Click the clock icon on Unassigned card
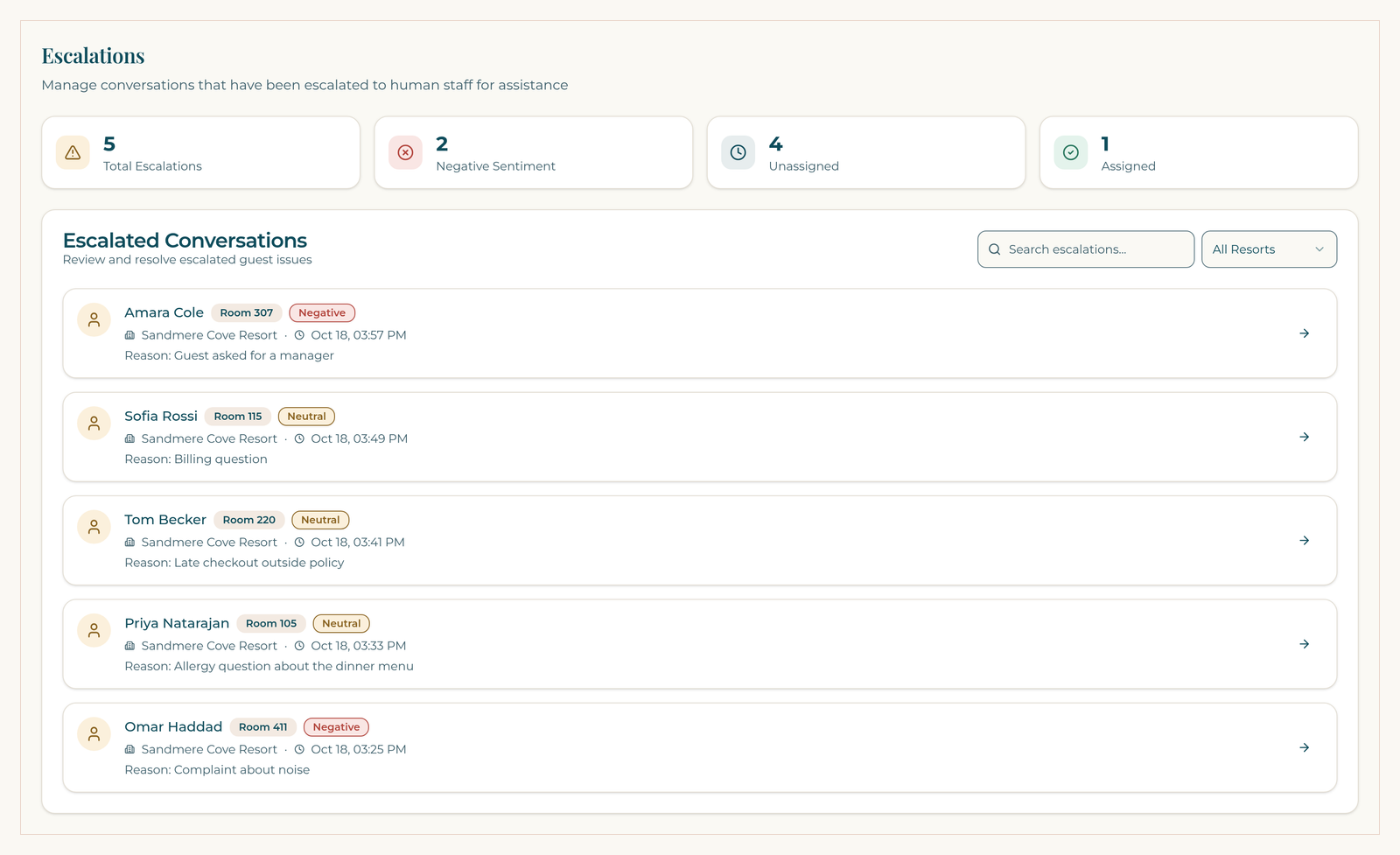The image size is (1400, 855). 738,152
